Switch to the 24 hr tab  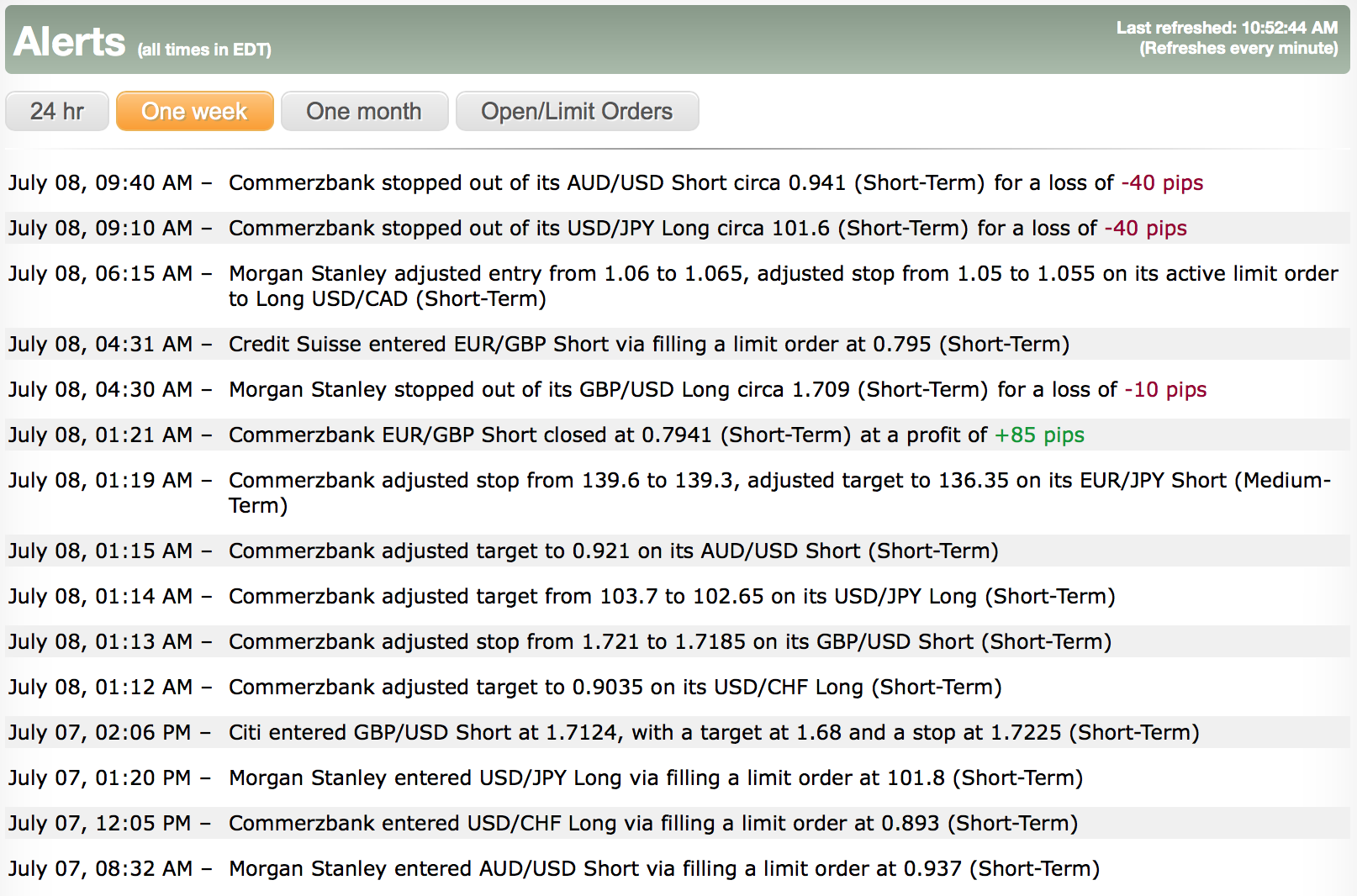tap(57, 112)
